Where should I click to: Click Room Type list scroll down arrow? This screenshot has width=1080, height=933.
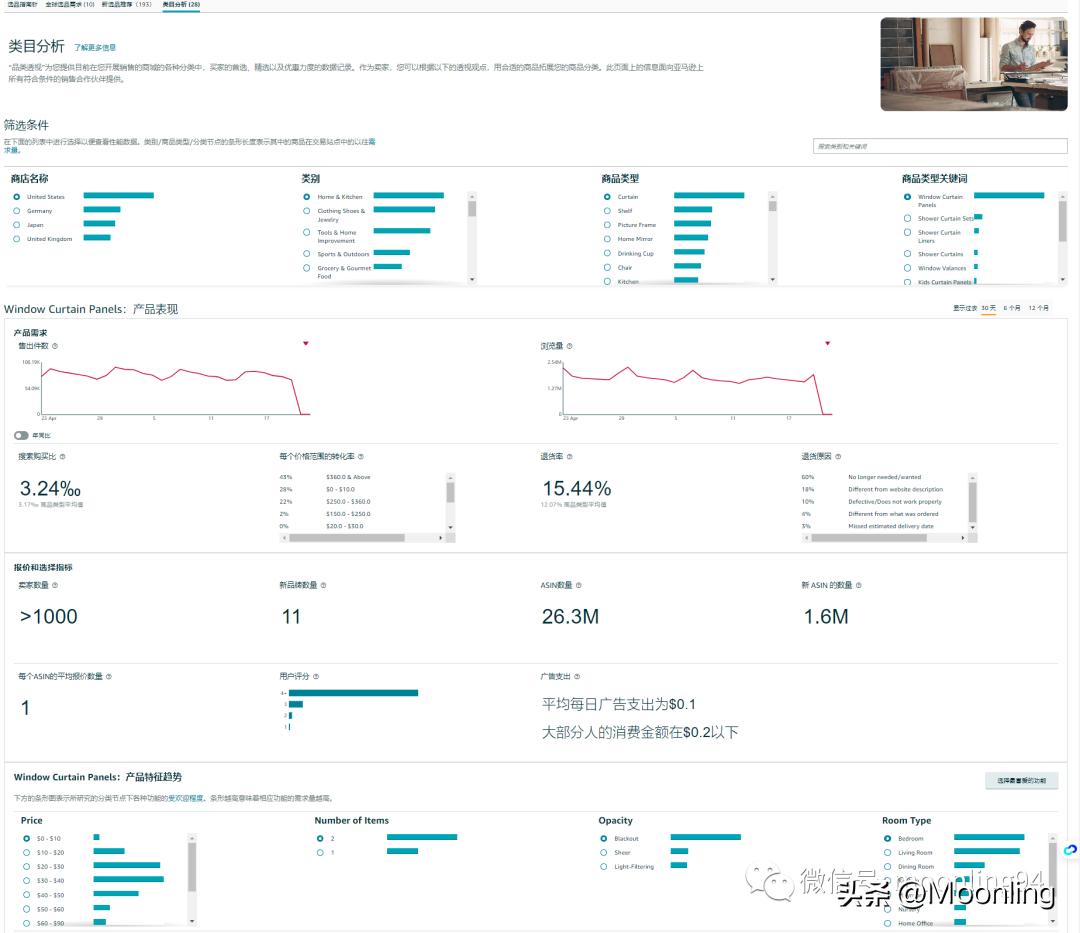coord(1052,921)
